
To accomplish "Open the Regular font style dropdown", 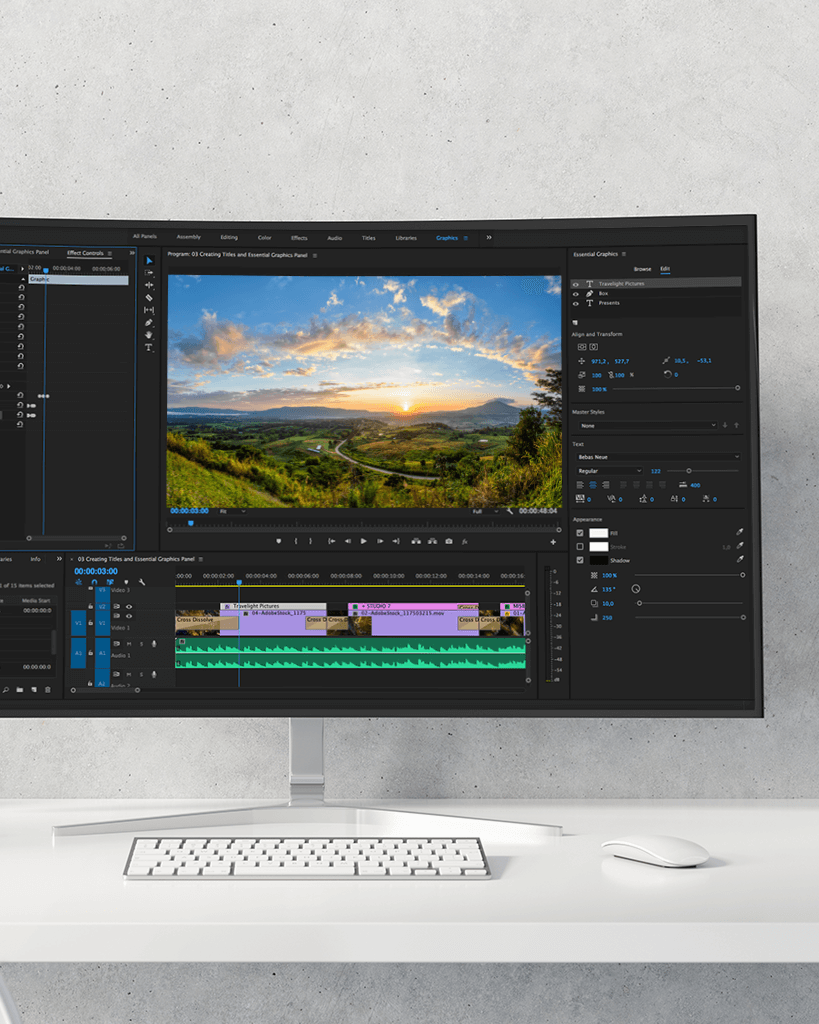I will click(x=609, y=471).
